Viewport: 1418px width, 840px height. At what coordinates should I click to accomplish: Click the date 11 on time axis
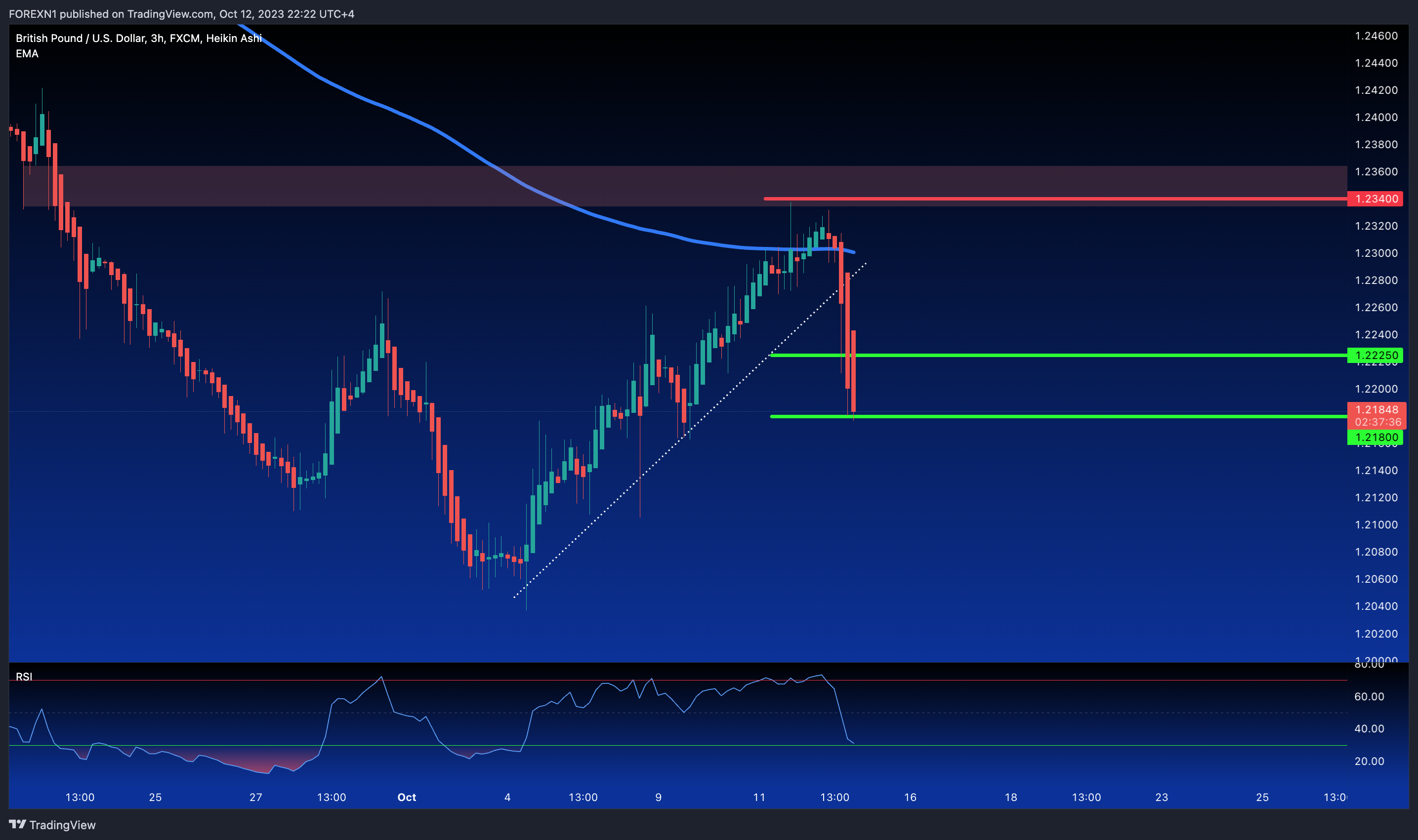[x=759, y=797]
